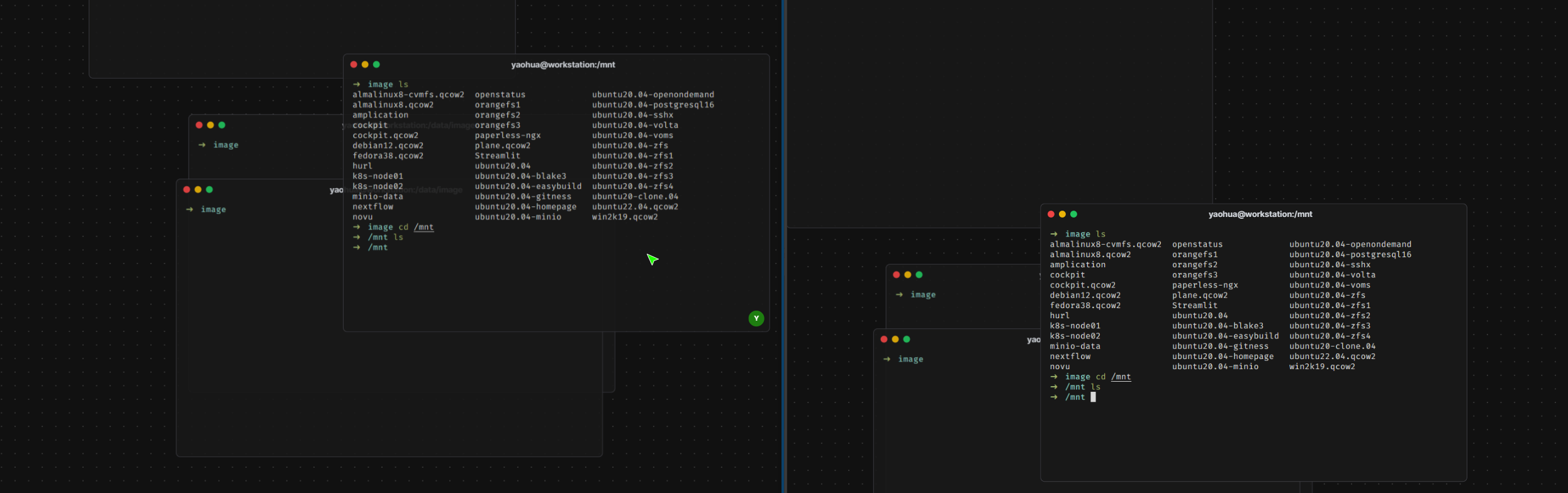This screenshot has width=1568, height=493.
Task: Minimize the right pane's upper background image terminal
Action: pos(907,275)
